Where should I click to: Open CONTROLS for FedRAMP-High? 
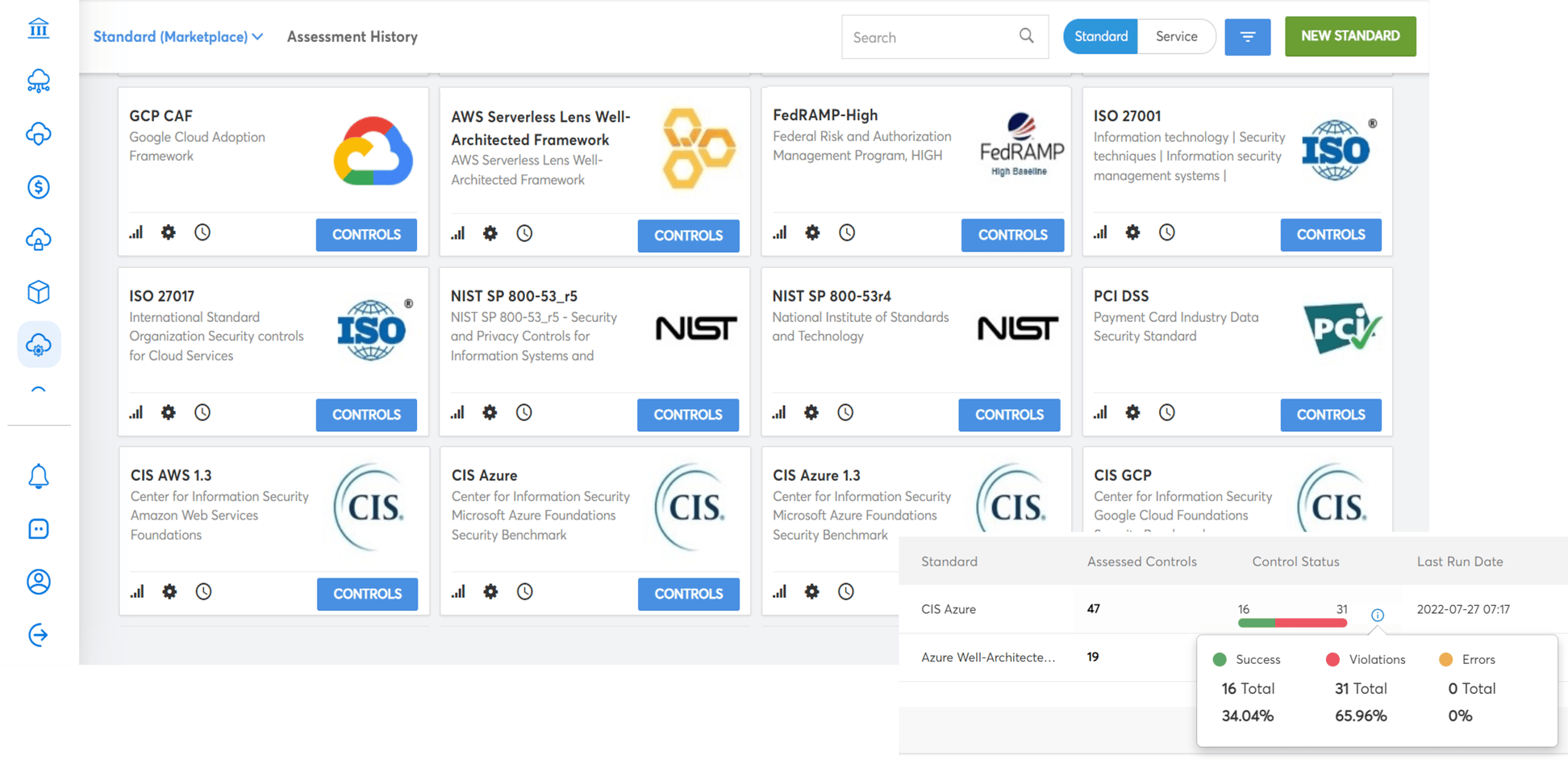point(1012,235)
